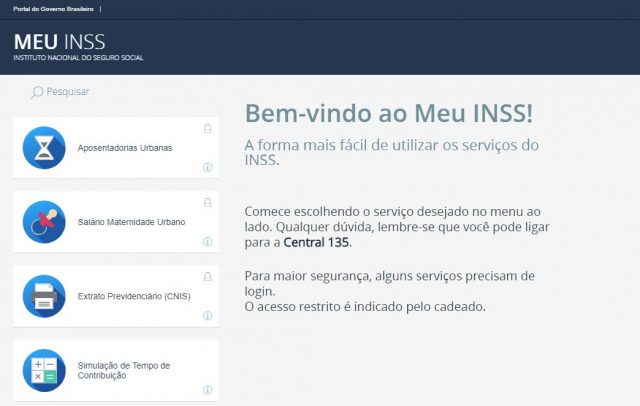Viewport: 640px width, 406px height.
Task: Show info for Extrato Previdenciário (CNIS)
Action: point(207,316)
